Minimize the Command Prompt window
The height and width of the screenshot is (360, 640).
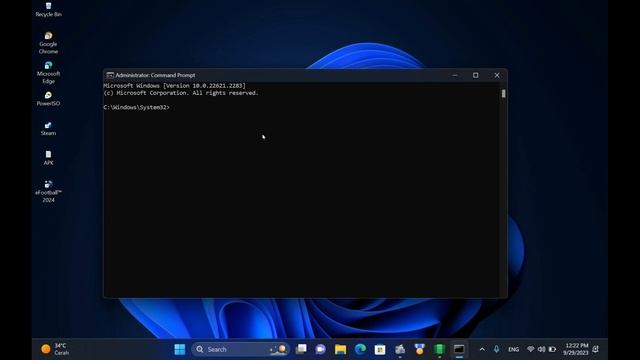(455, 75)
